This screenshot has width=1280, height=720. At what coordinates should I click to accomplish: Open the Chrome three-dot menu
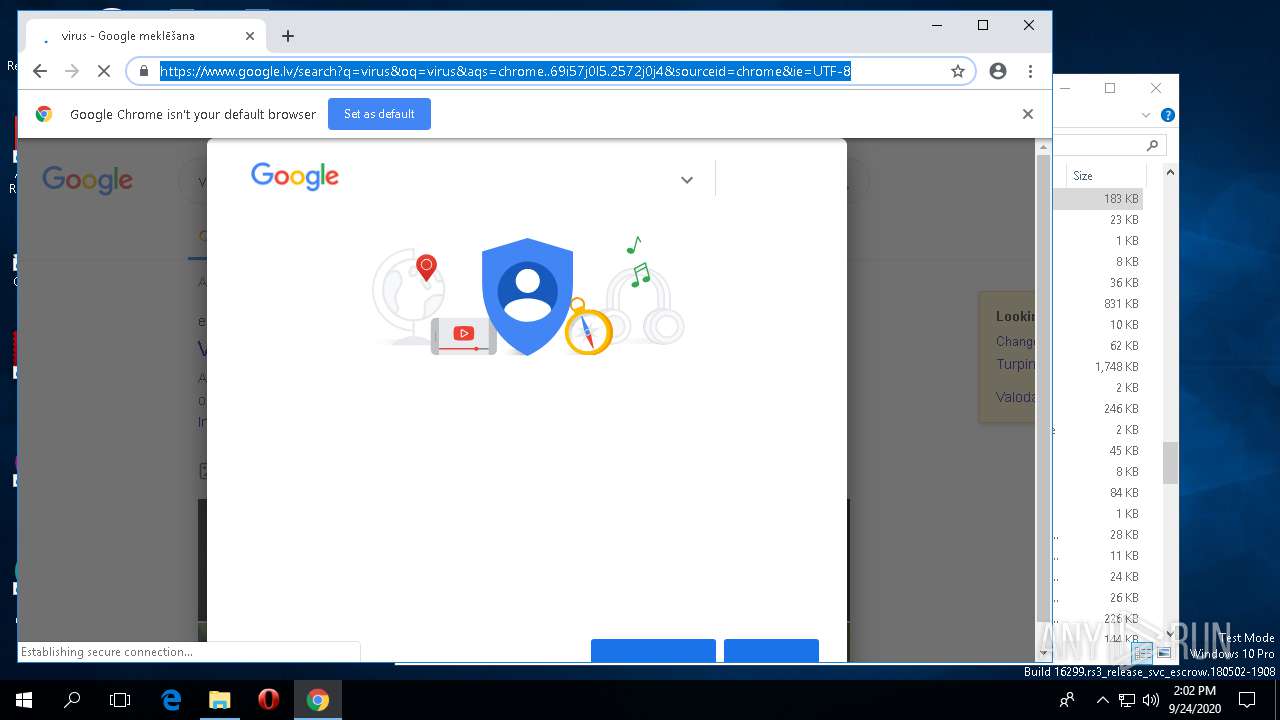1030,71
